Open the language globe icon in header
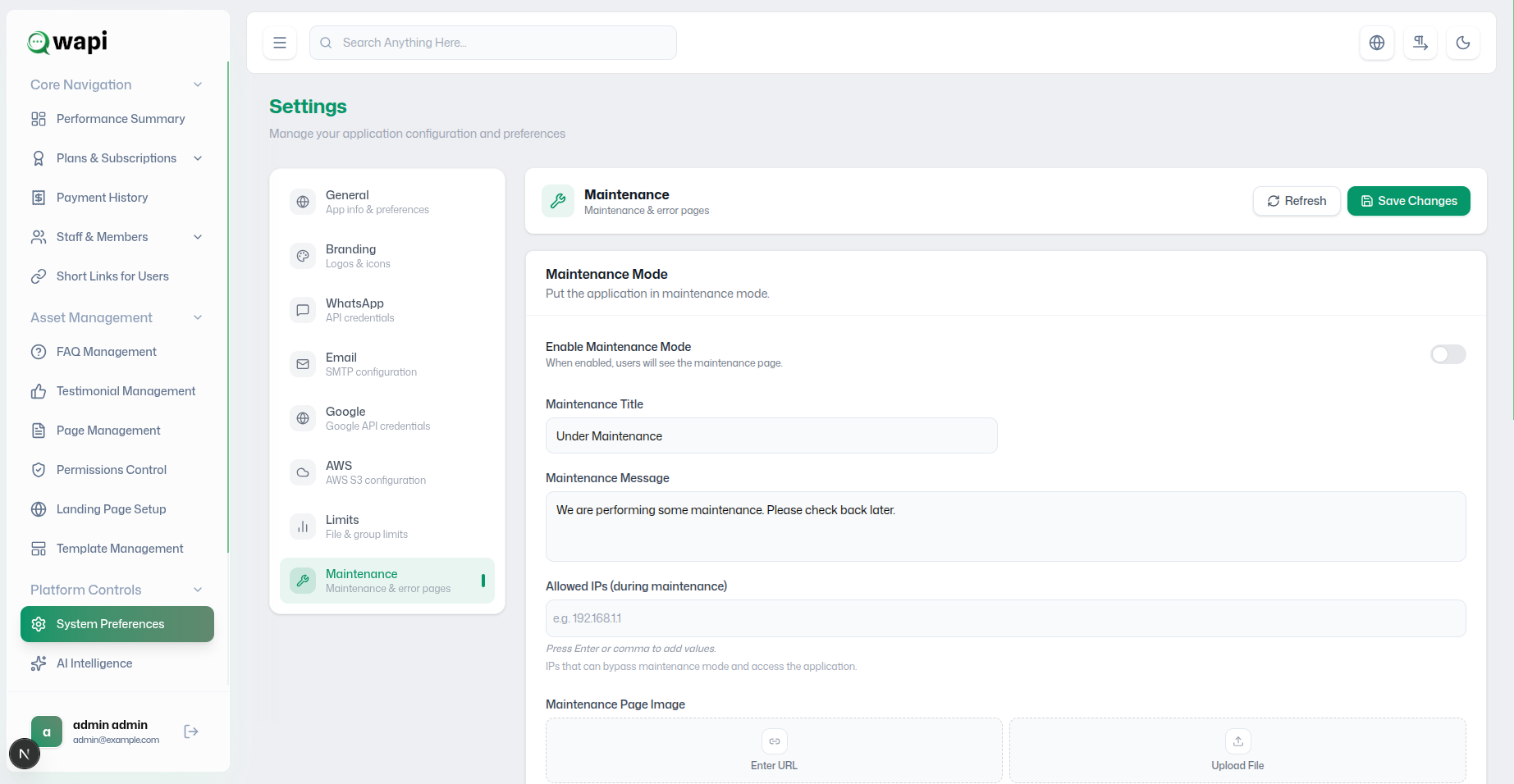 (1377, 43)
